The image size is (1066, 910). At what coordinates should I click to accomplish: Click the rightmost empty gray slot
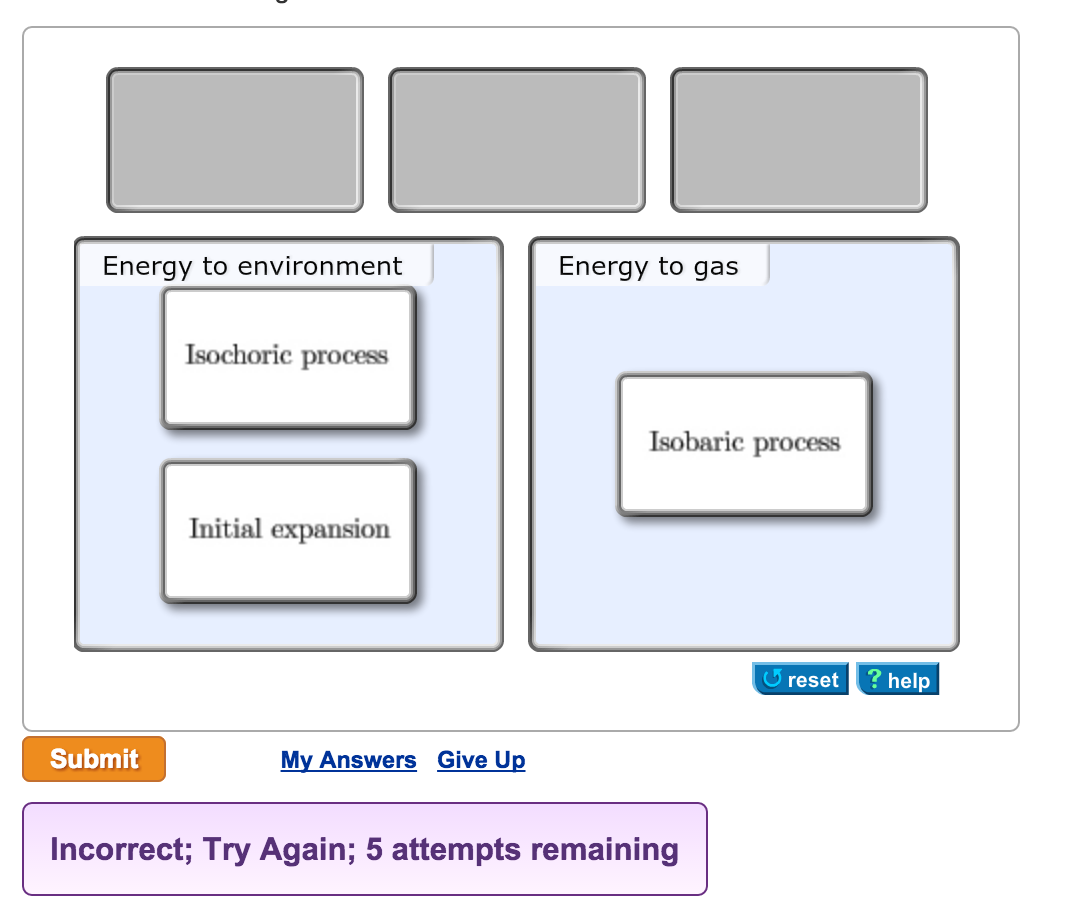click(798, 139)
